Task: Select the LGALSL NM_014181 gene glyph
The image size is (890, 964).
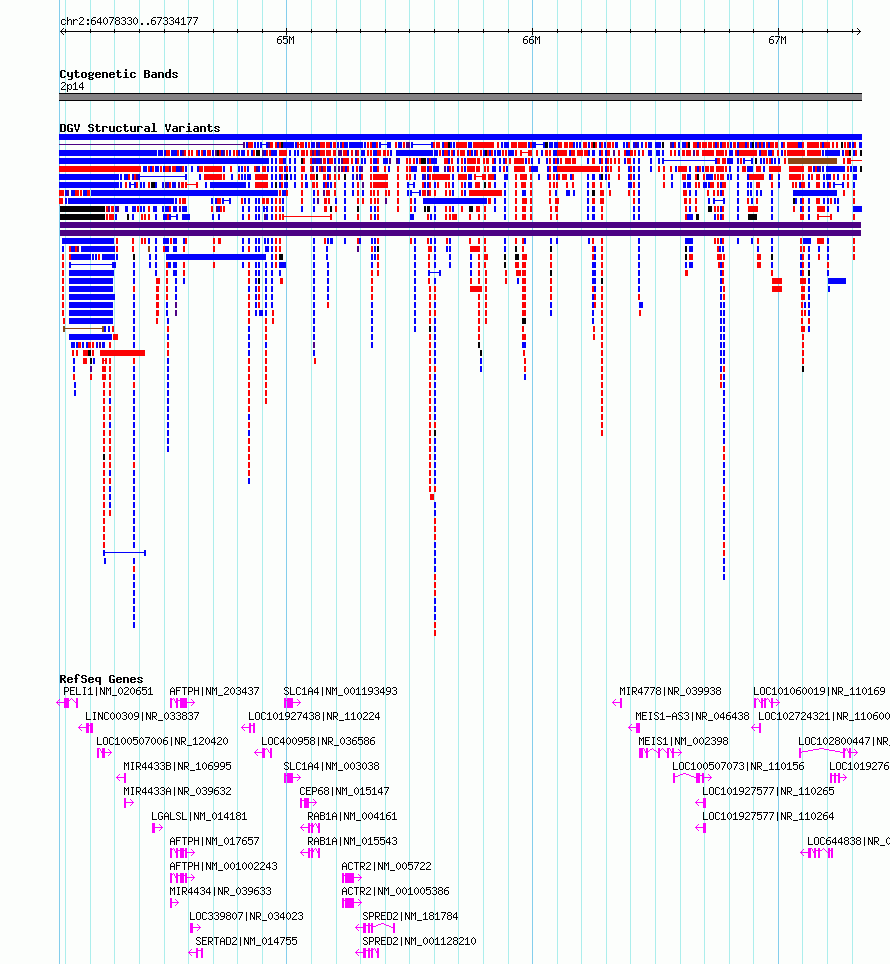Action: tap(157, 828)
